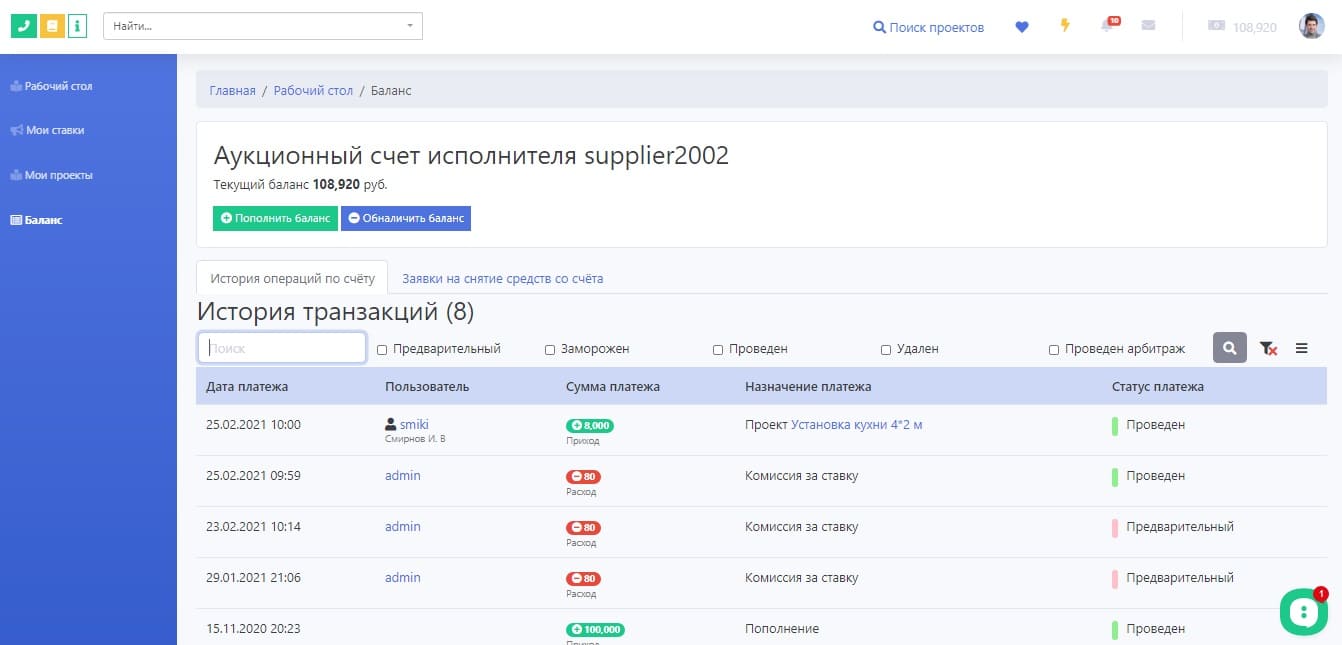Open Мои ставки in sidebar
This screenshot has width=1342, height=645.
54,130
